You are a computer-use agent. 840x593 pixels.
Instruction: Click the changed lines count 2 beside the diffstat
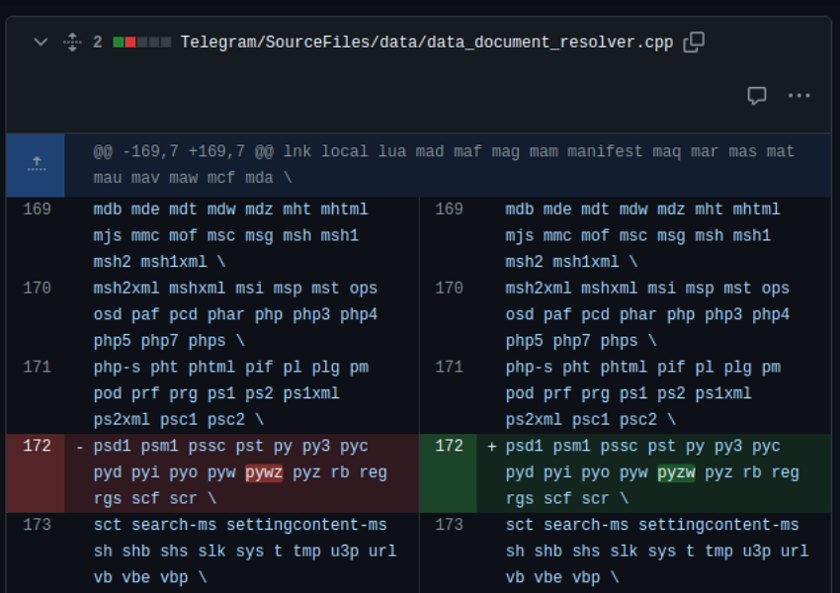tap(98, 42)
